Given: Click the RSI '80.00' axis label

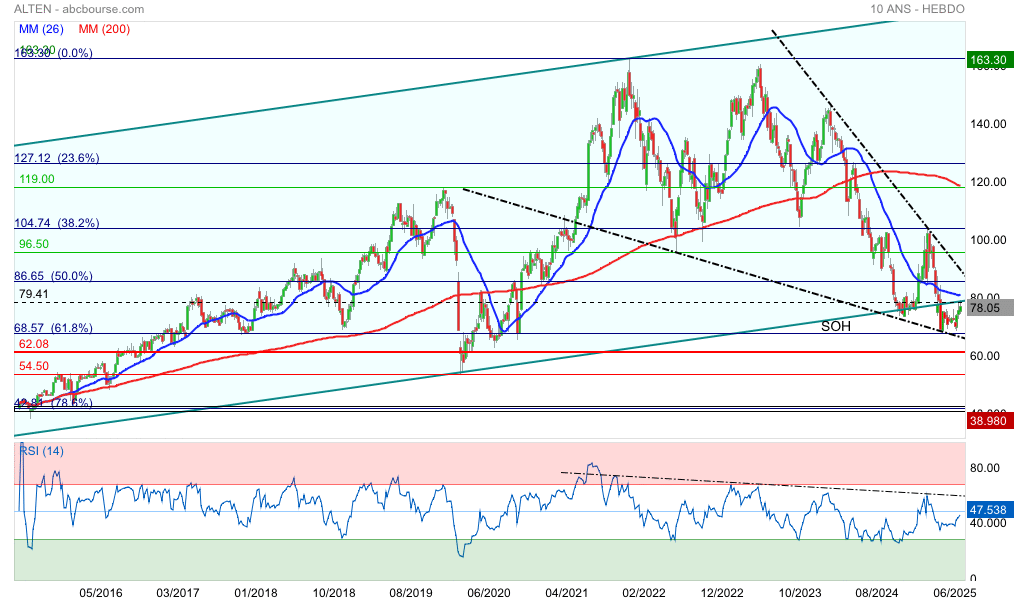Looking at the screenshot, I should click(x=984, y=468).
